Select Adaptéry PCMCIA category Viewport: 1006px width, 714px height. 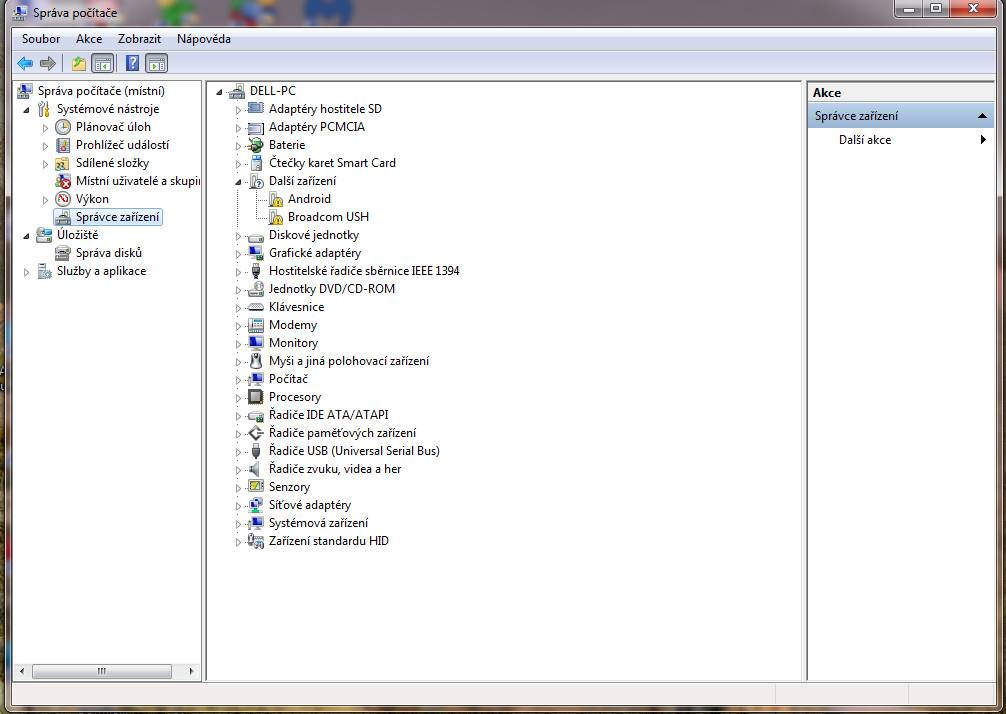(317, 127)
